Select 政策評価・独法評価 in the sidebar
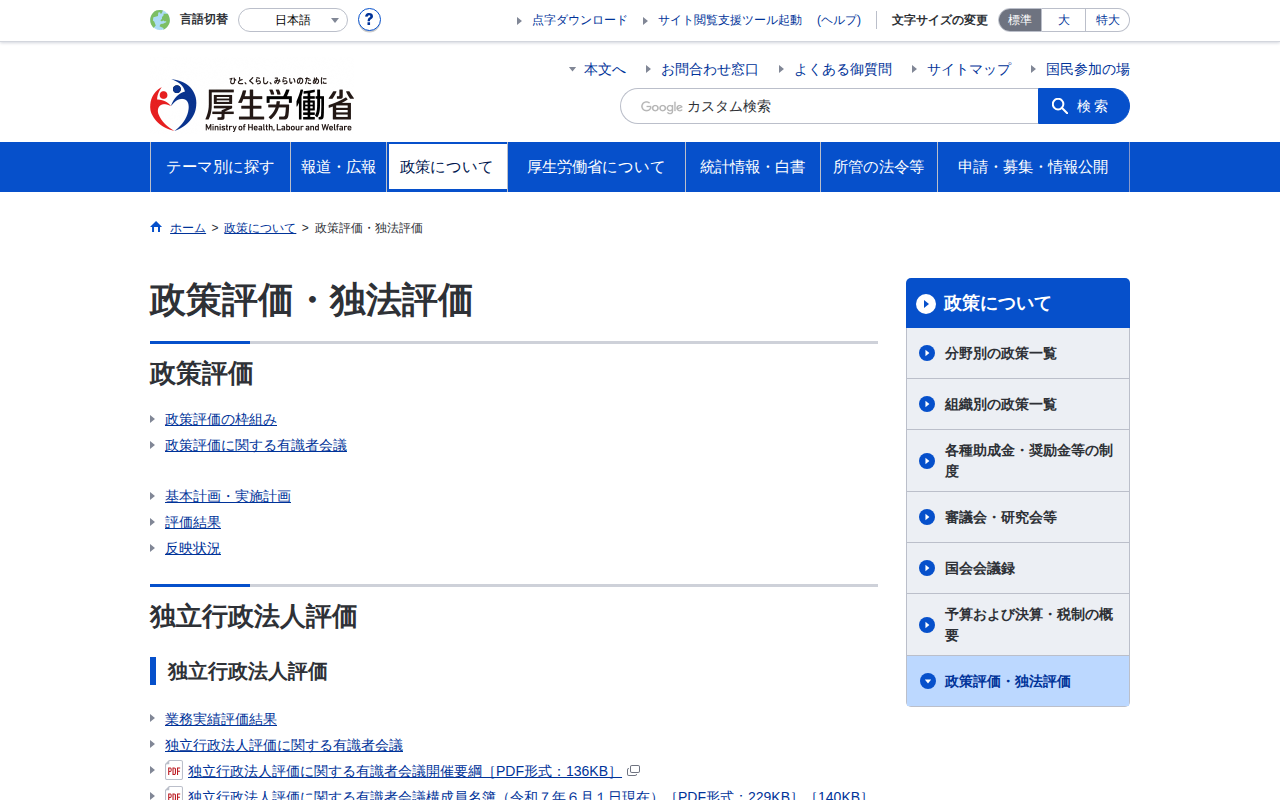This screenshot has width=1280, height=800. point(1018,681)
